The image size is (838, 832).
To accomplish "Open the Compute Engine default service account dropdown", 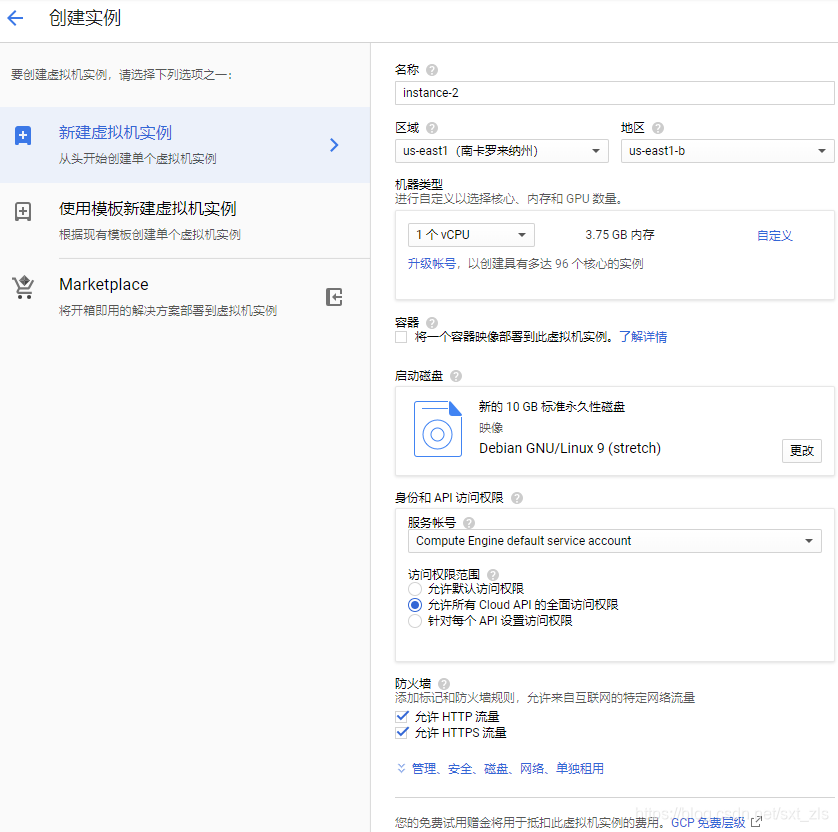I will pos(615,541).
